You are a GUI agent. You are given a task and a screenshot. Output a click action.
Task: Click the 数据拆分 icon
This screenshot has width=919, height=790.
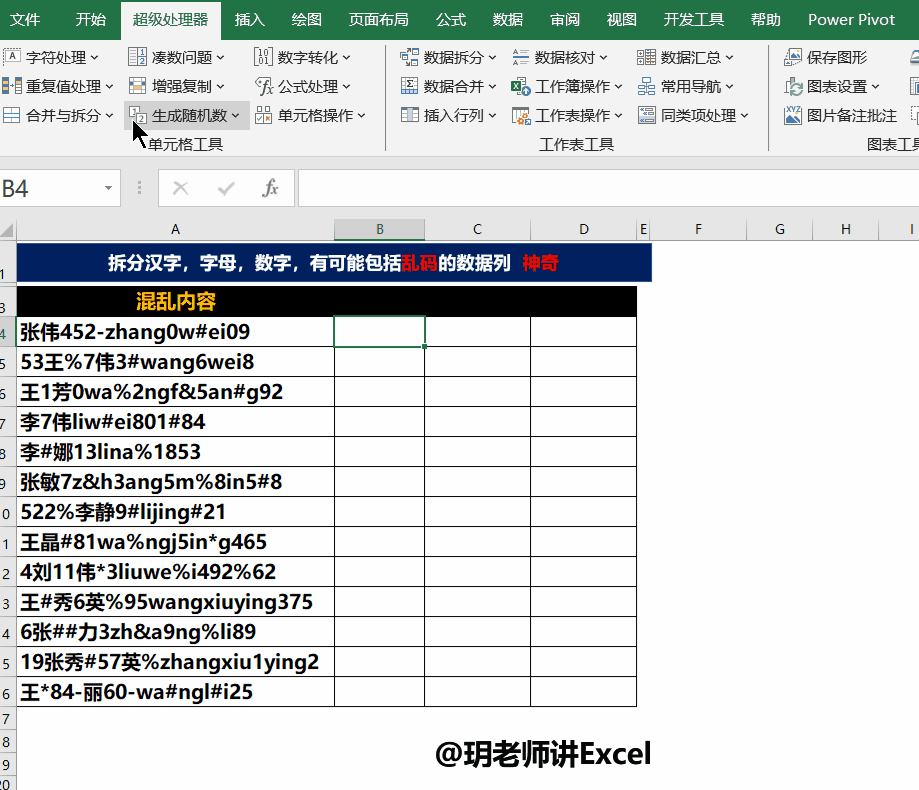[410, 57]
